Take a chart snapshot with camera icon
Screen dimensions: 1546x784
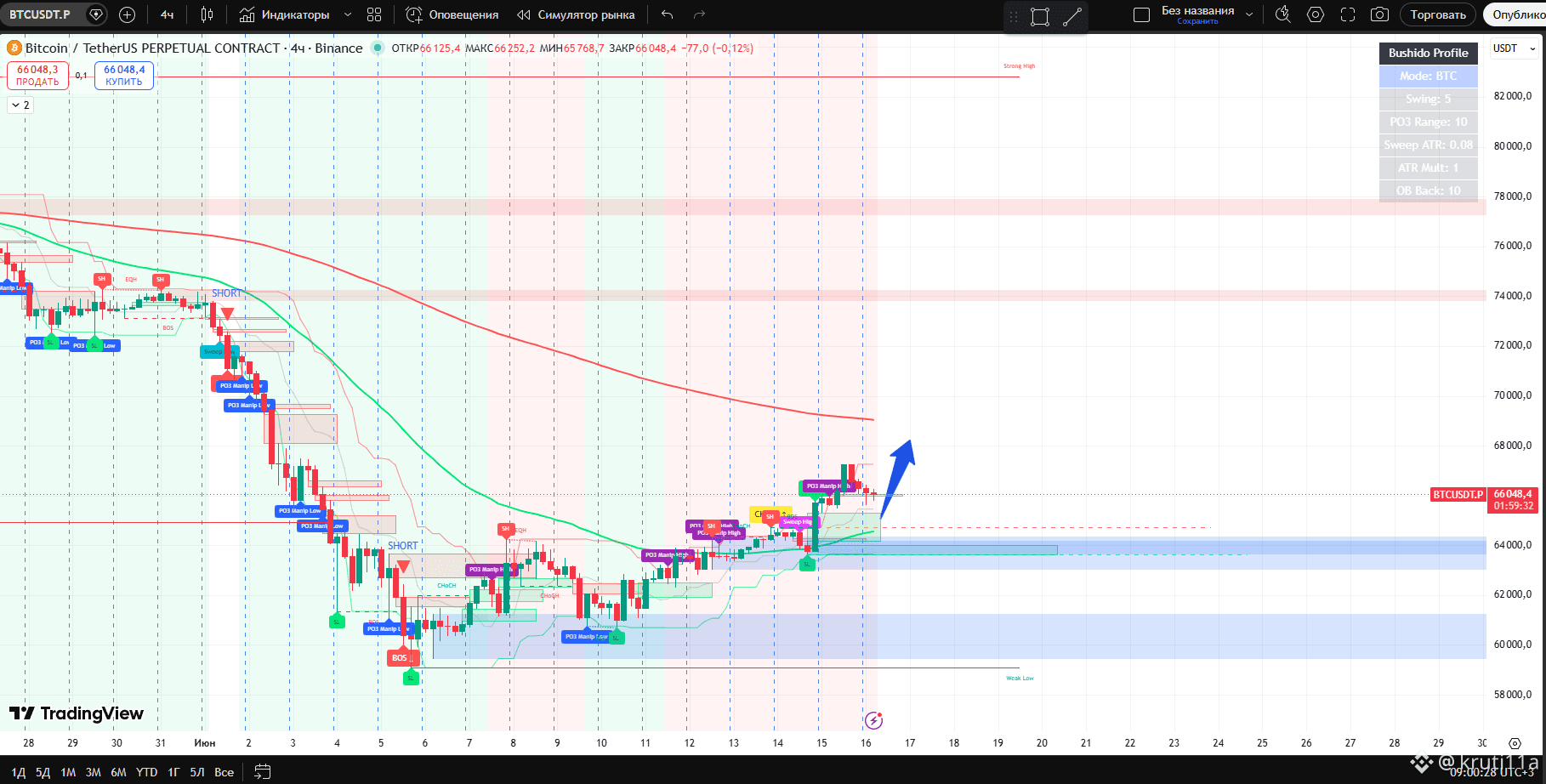click(x=1380, y=14)
